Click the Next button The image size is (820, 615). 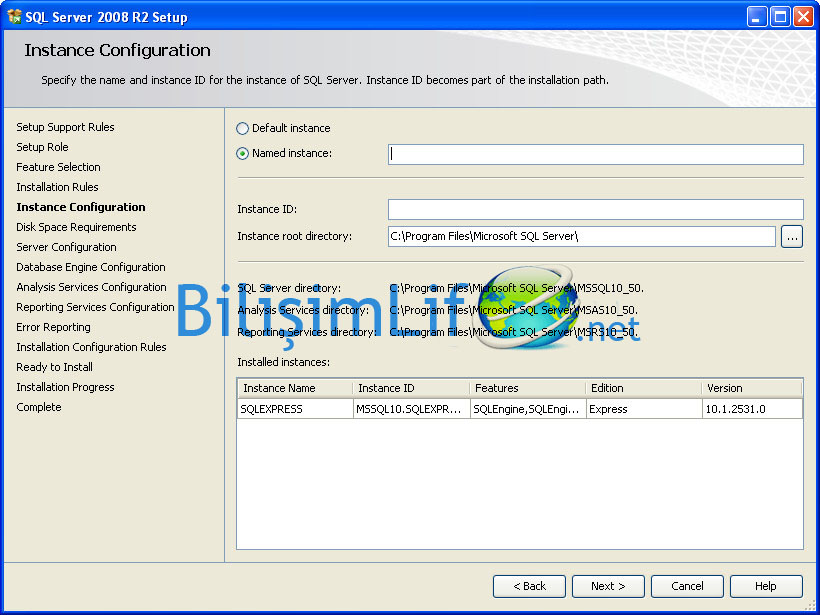(608, 586)
